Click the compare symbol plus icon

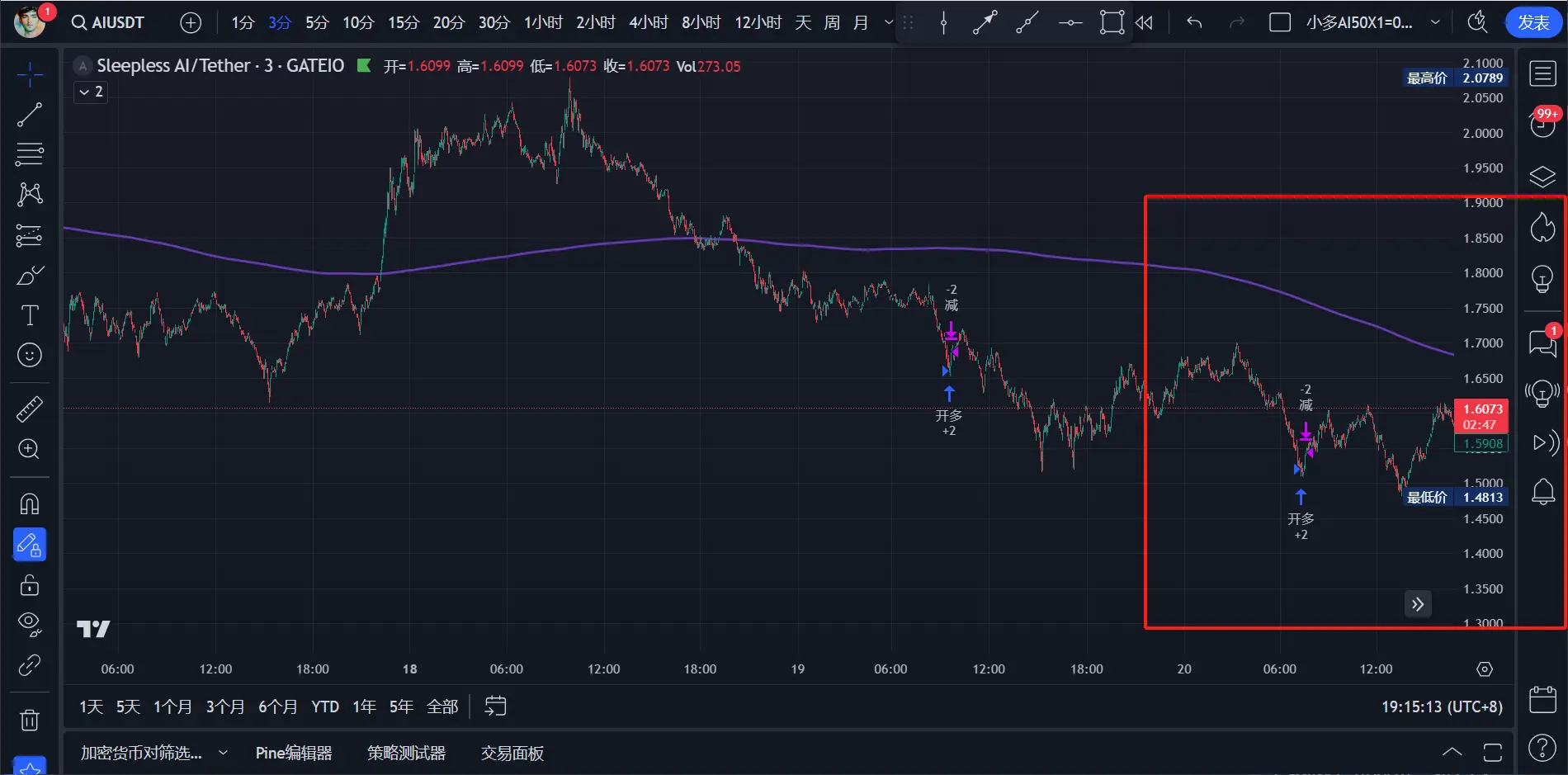[191, 23]
